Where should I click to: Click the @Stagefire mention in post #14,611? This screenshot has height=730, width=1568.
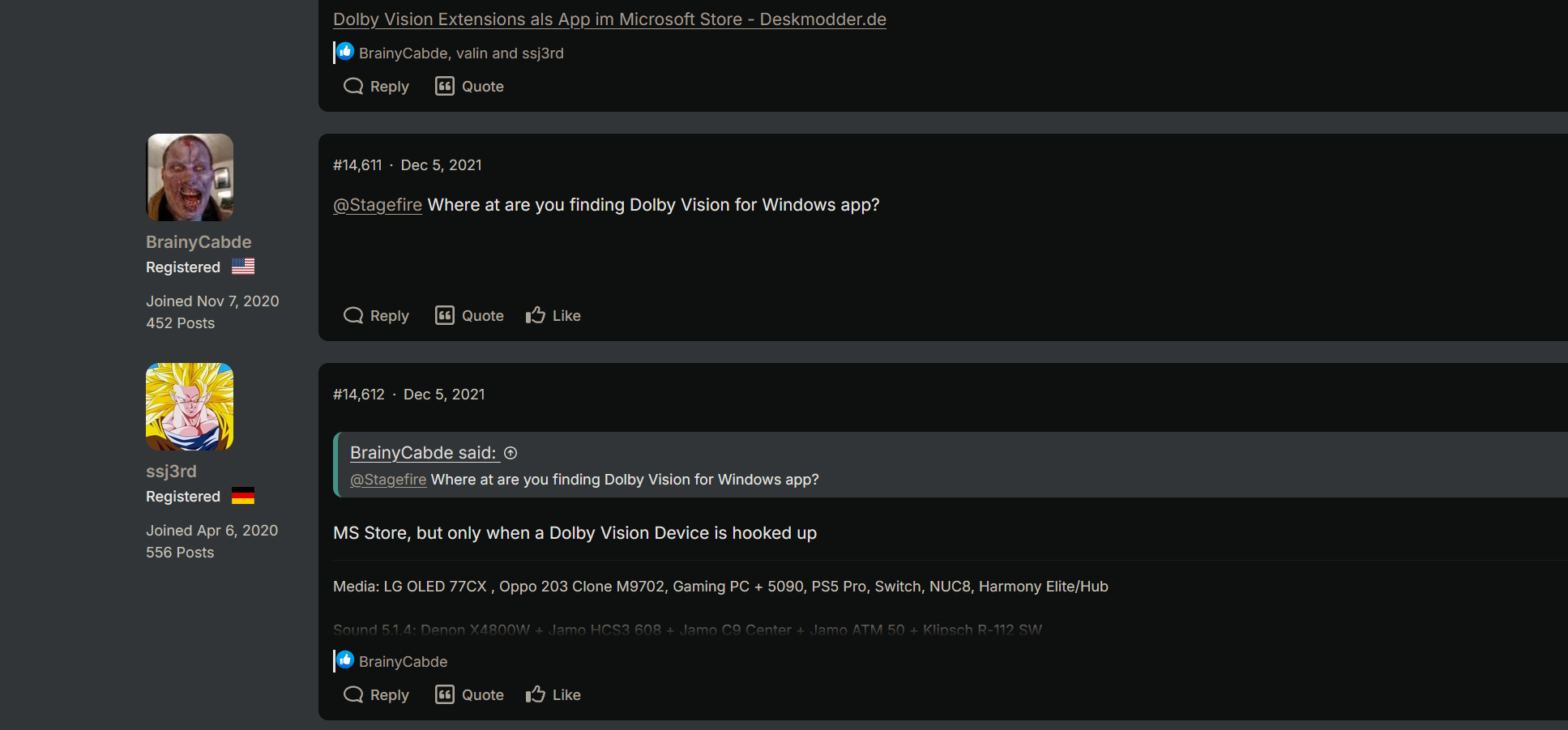pos(378,205)
